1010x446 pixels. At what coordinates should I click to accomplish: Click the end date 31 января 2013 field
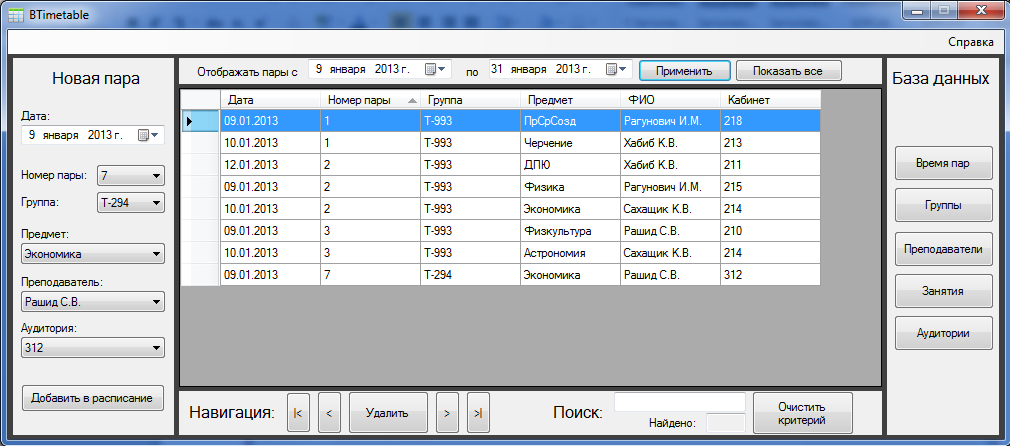click(560, 70)
